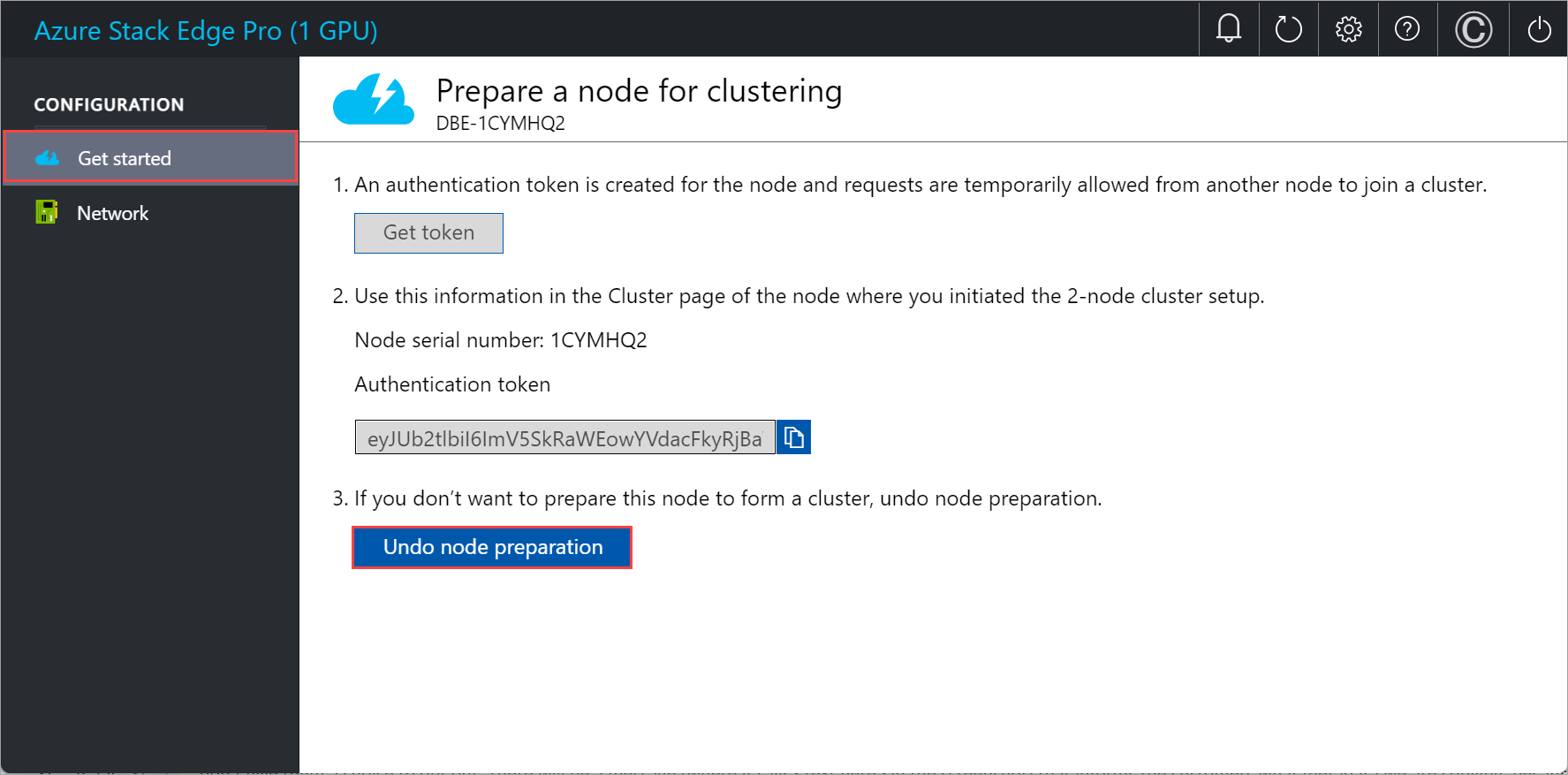The image size is (1568, 775).
Task: Click the C logo icon in the top bar
Action: click(x=1473, y=28)
